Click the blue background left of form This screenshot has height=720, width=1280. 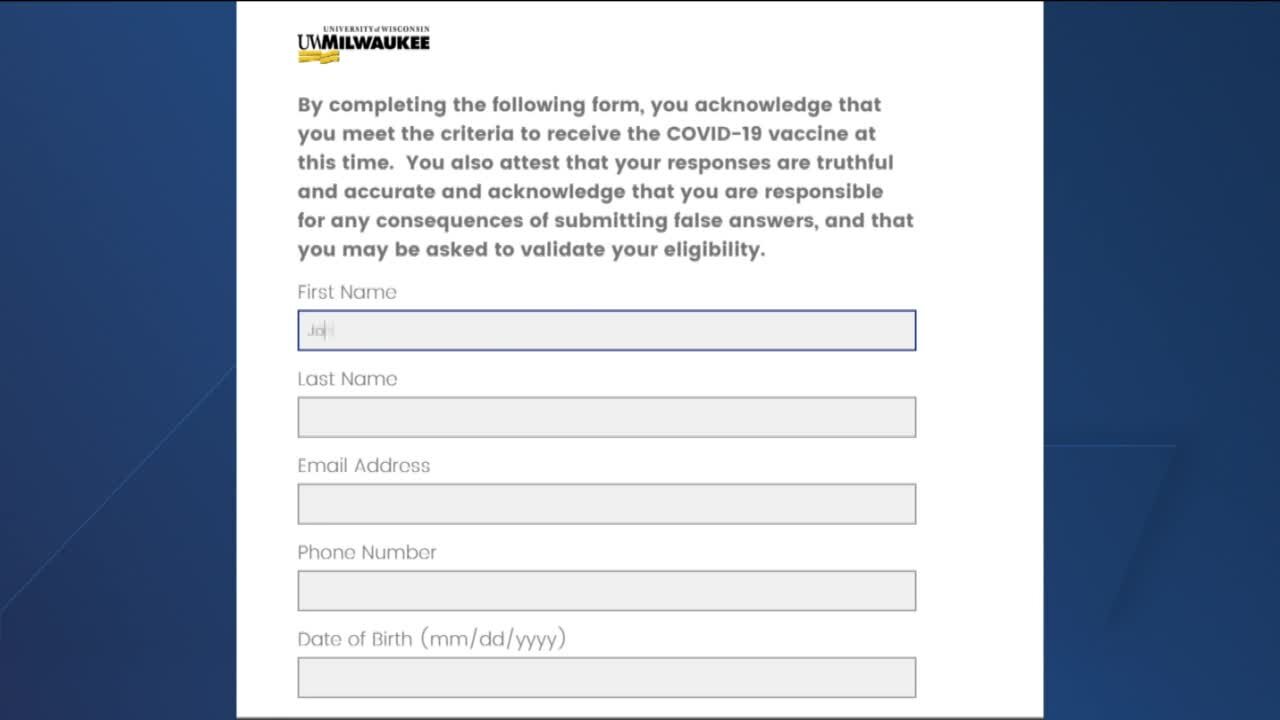(x=118, y=360)
